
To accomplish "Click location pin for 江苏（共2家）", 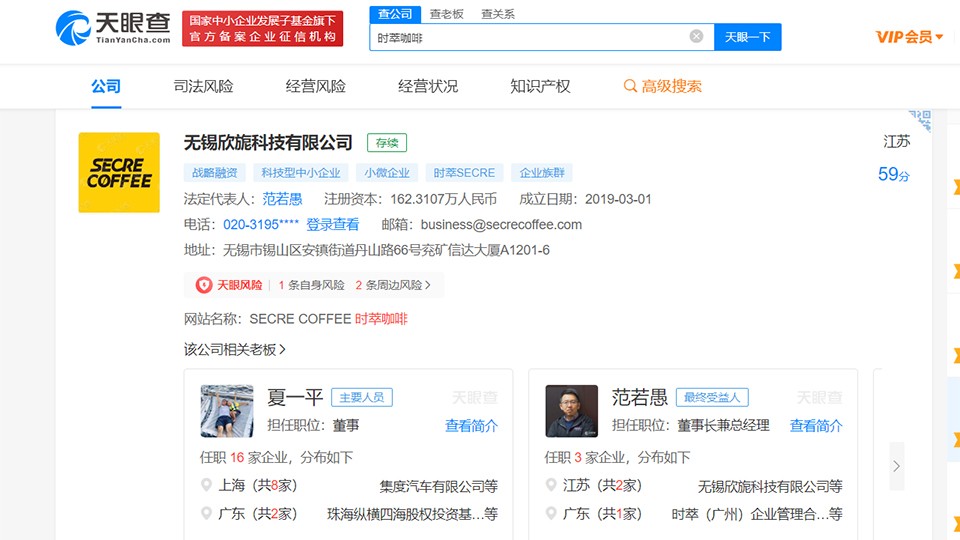I will 551,486.
